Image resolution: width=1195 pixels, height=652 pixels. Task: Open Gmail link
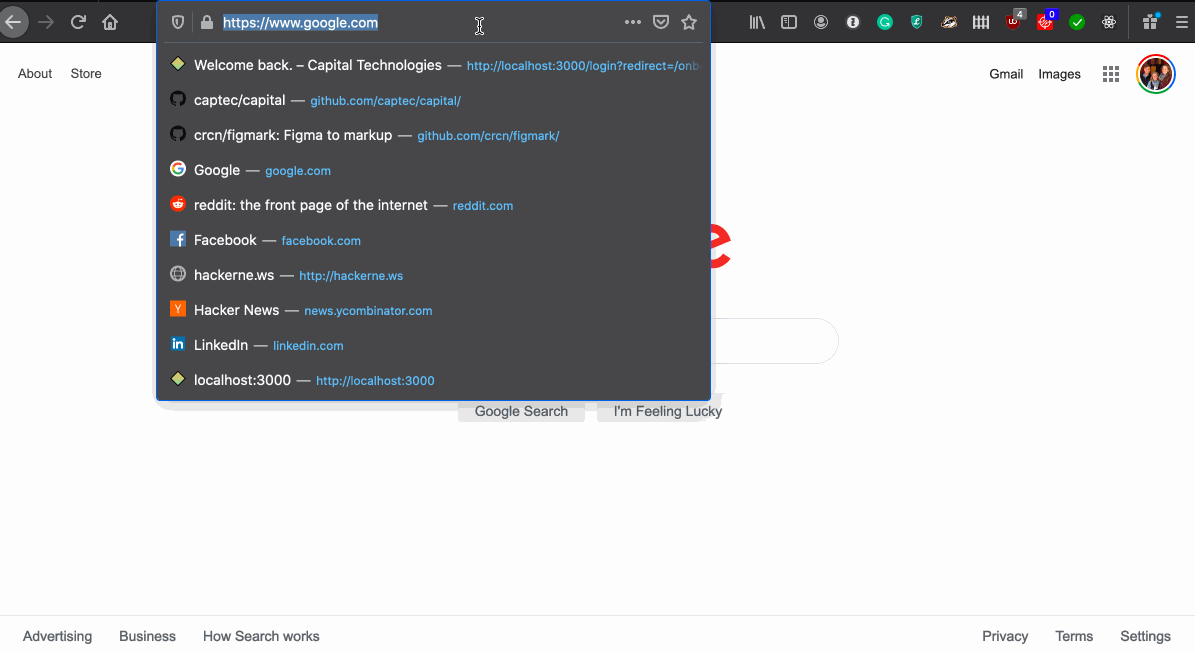point(1006,74)
